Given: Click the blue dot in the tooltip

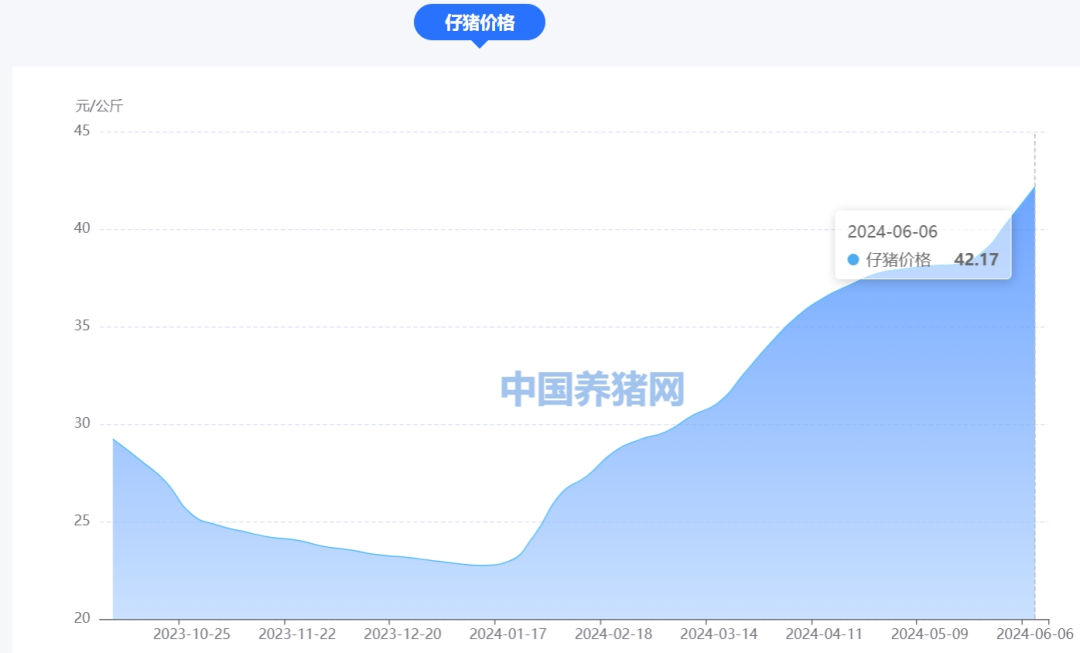Looking at the screenshot, I should pos(853,260).
